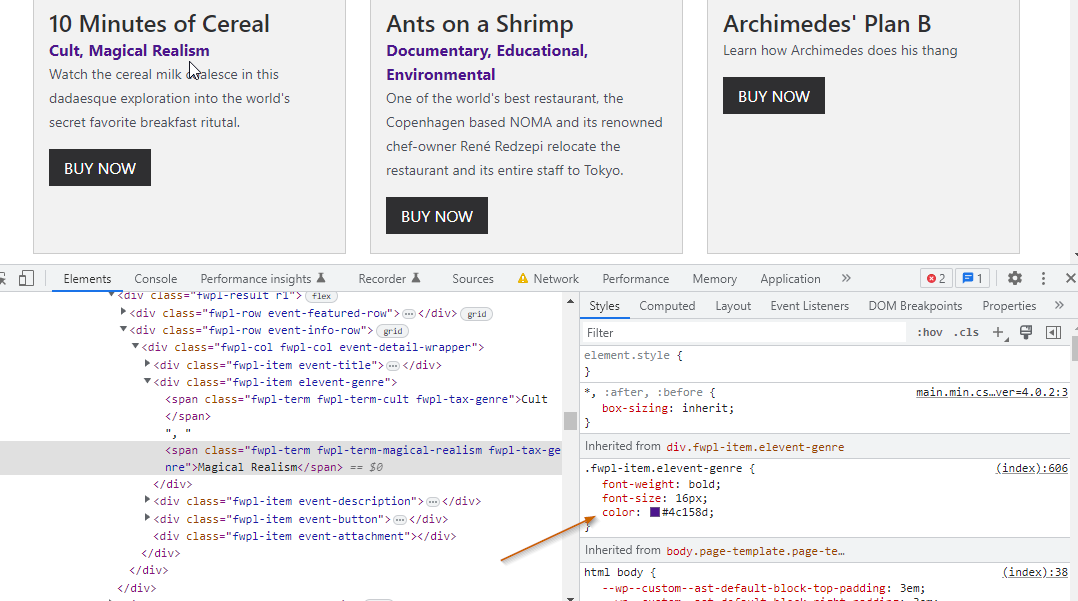Select Computed sidebar tab

tap(667, 306)
